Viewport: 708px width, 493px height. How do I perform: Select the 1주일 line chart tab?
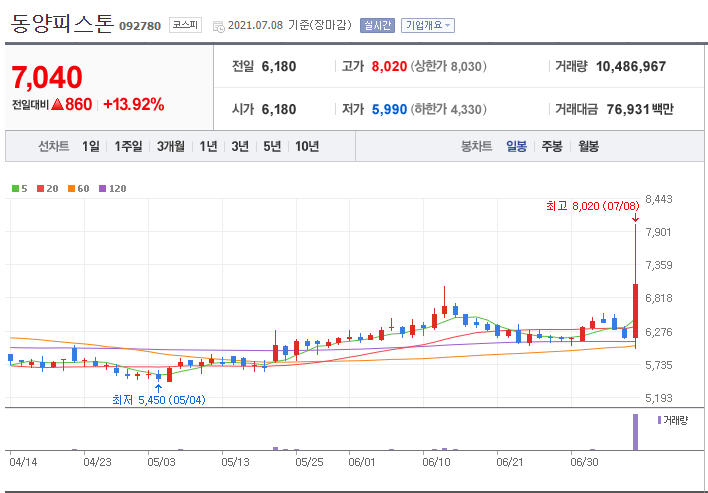pyautogui.click(x=128, y=146)
